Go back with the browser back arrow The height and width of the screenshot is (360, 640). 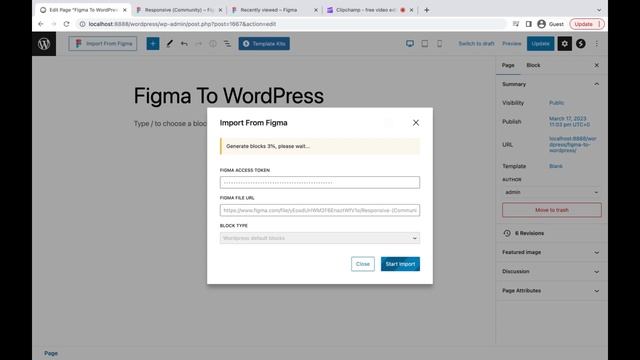click(x=41, y=24)
